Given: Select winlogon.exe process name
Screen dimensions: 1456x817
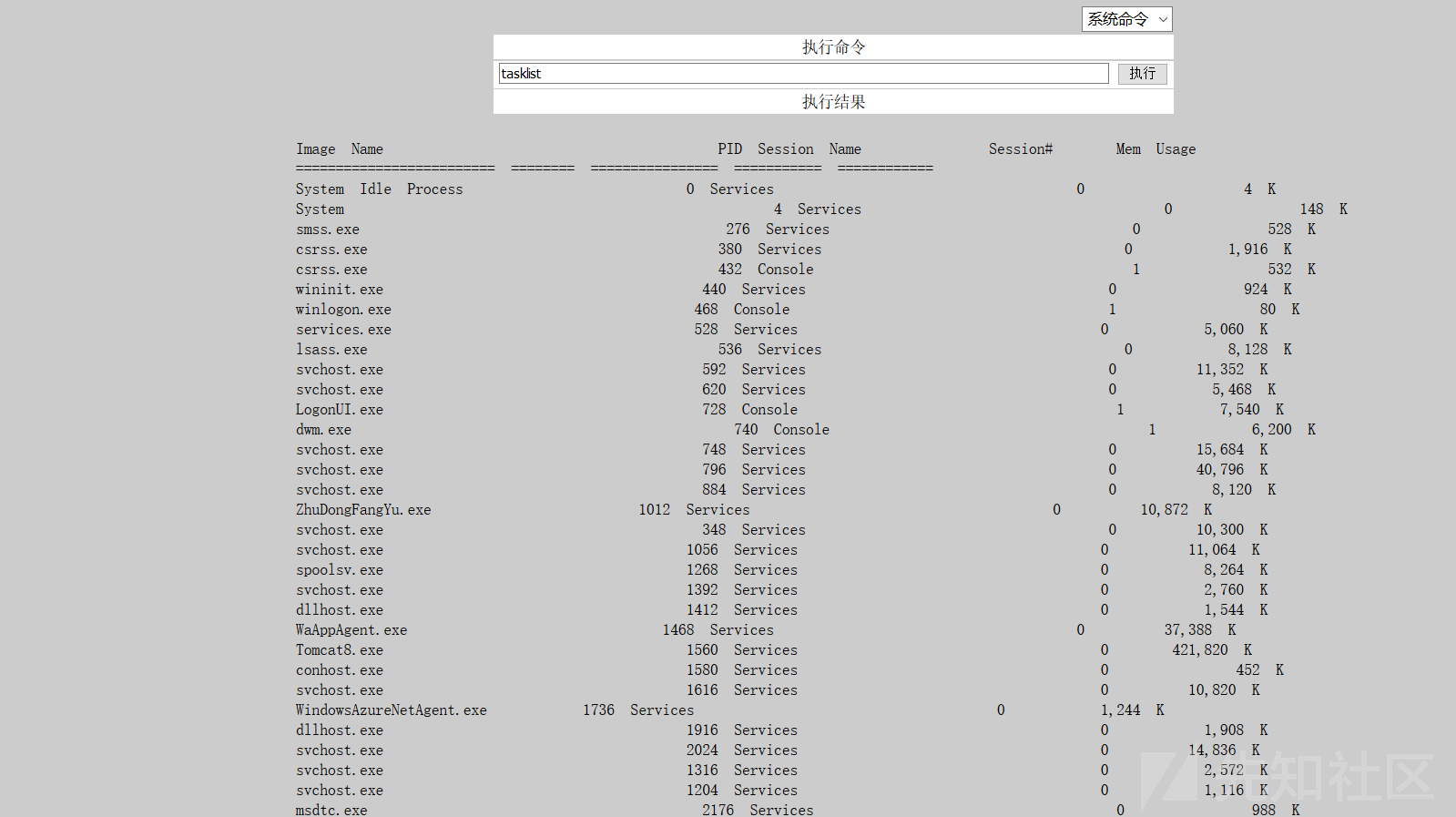Looking at the screenshot, I should (x=343, y=310).
